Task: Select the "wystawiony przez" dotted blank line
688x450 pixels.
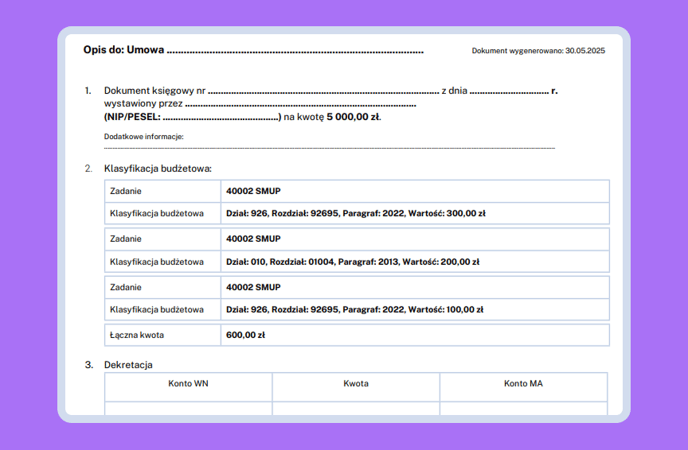Action: (x=300, y=103)
